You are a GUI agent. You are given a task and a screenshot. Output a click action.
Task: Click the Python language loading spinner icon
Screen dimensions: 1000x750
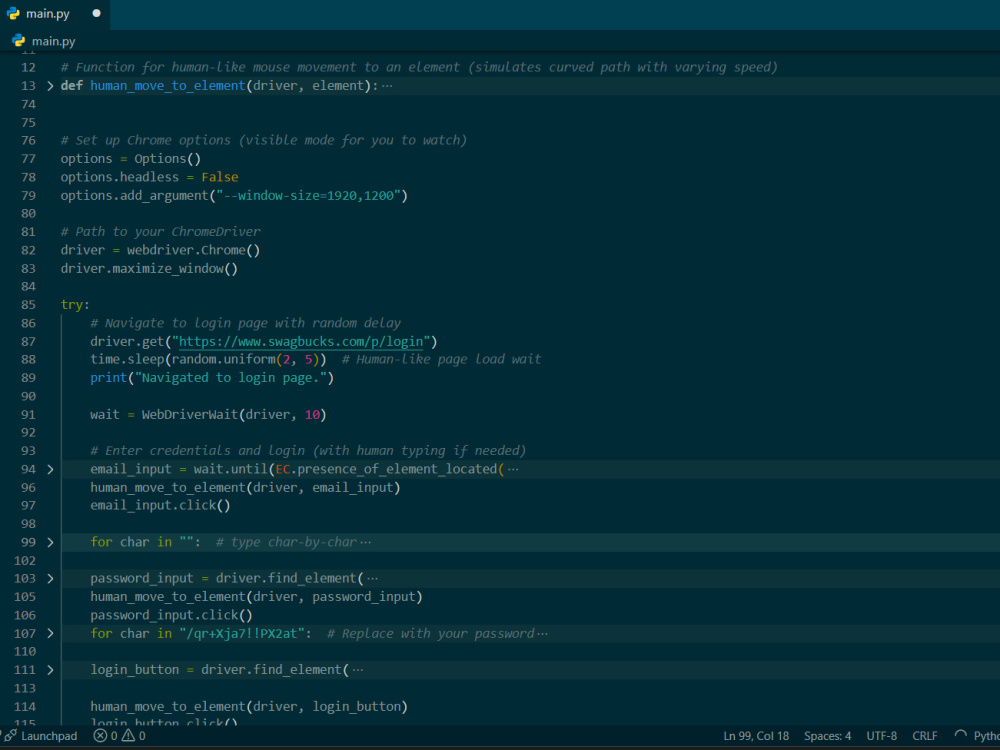[960, 736]
